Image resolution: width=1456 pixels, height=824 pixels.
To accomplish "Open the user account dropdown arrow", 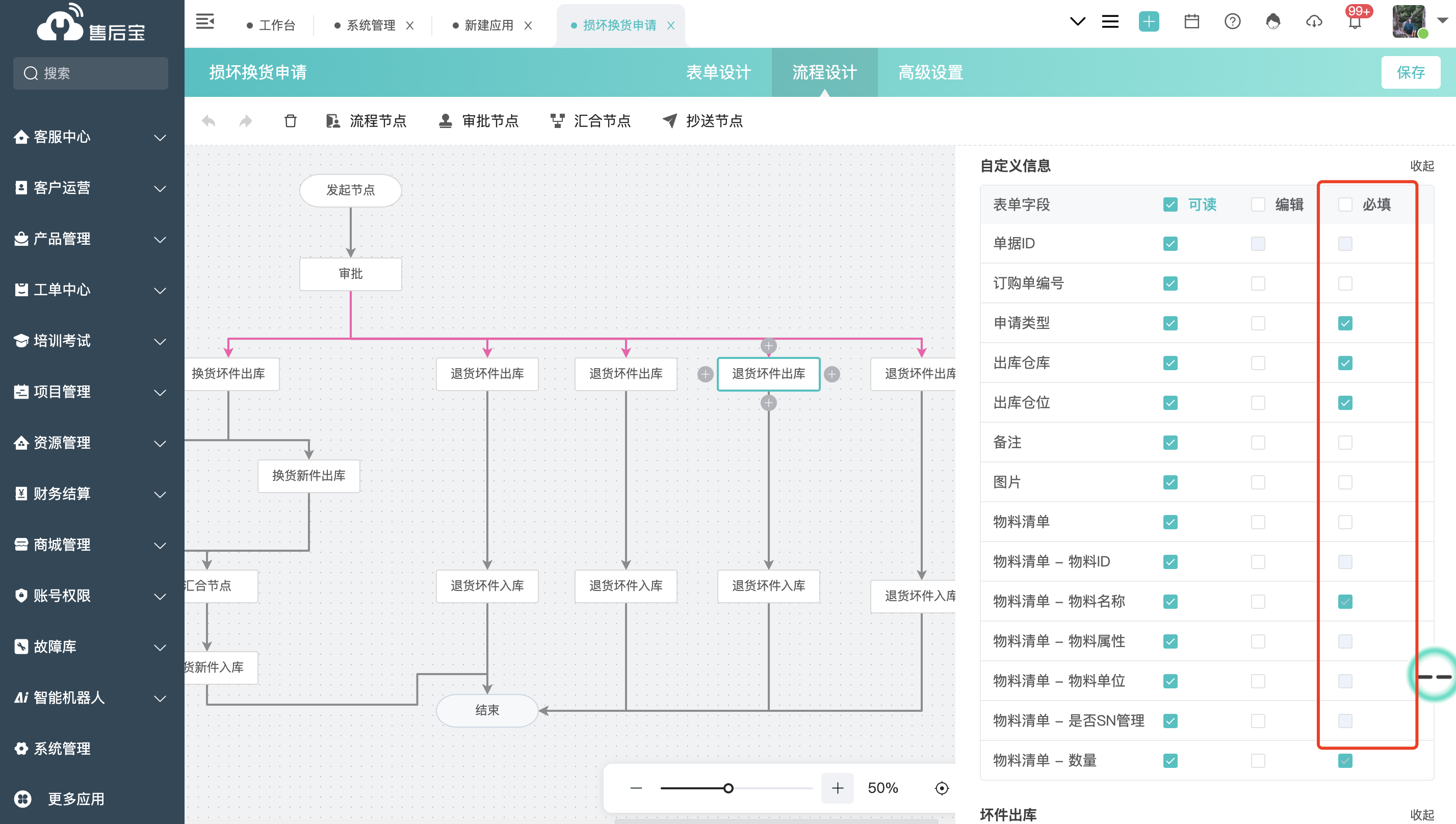I will [1442, 20].
